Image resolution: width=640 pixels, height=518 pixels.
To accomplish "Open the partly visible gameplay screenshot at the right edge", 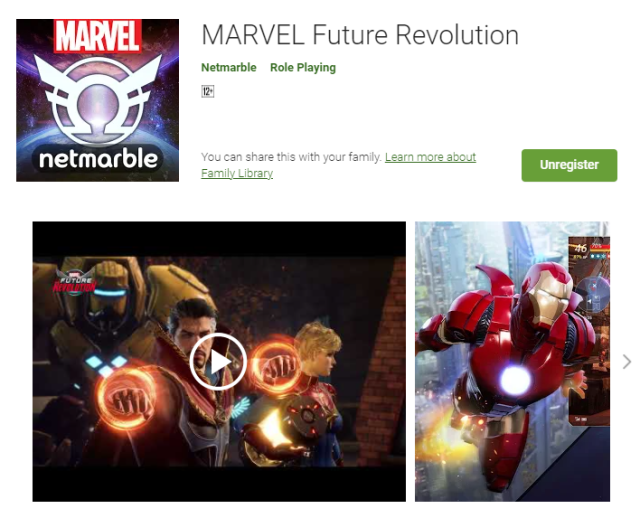I will pyautogui.click(x=589, y=331).
